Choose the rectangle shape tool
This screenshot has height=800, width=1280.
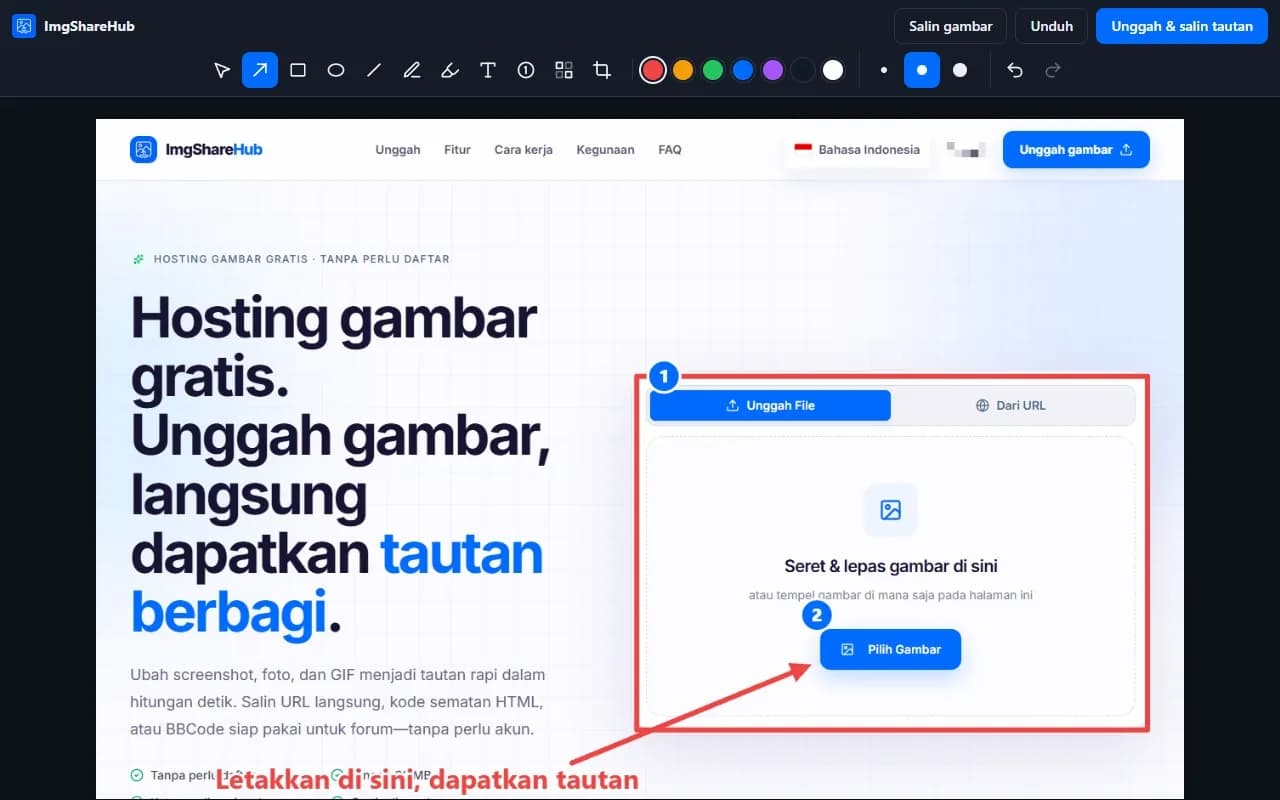click(x=298, y=70)
